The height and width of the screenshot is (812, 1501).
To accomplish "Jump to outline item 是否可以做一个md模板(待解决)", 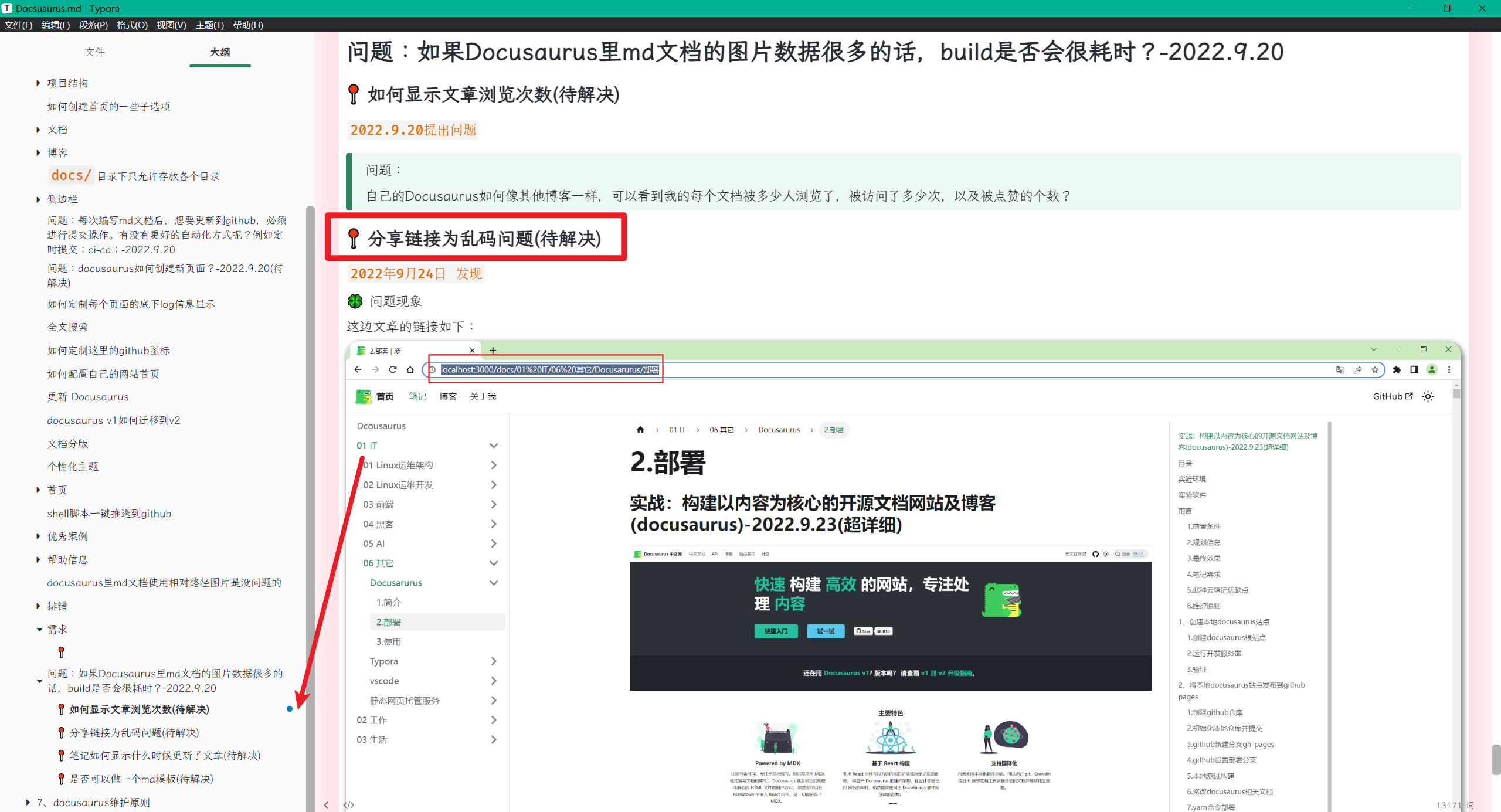I will (141, 779).
